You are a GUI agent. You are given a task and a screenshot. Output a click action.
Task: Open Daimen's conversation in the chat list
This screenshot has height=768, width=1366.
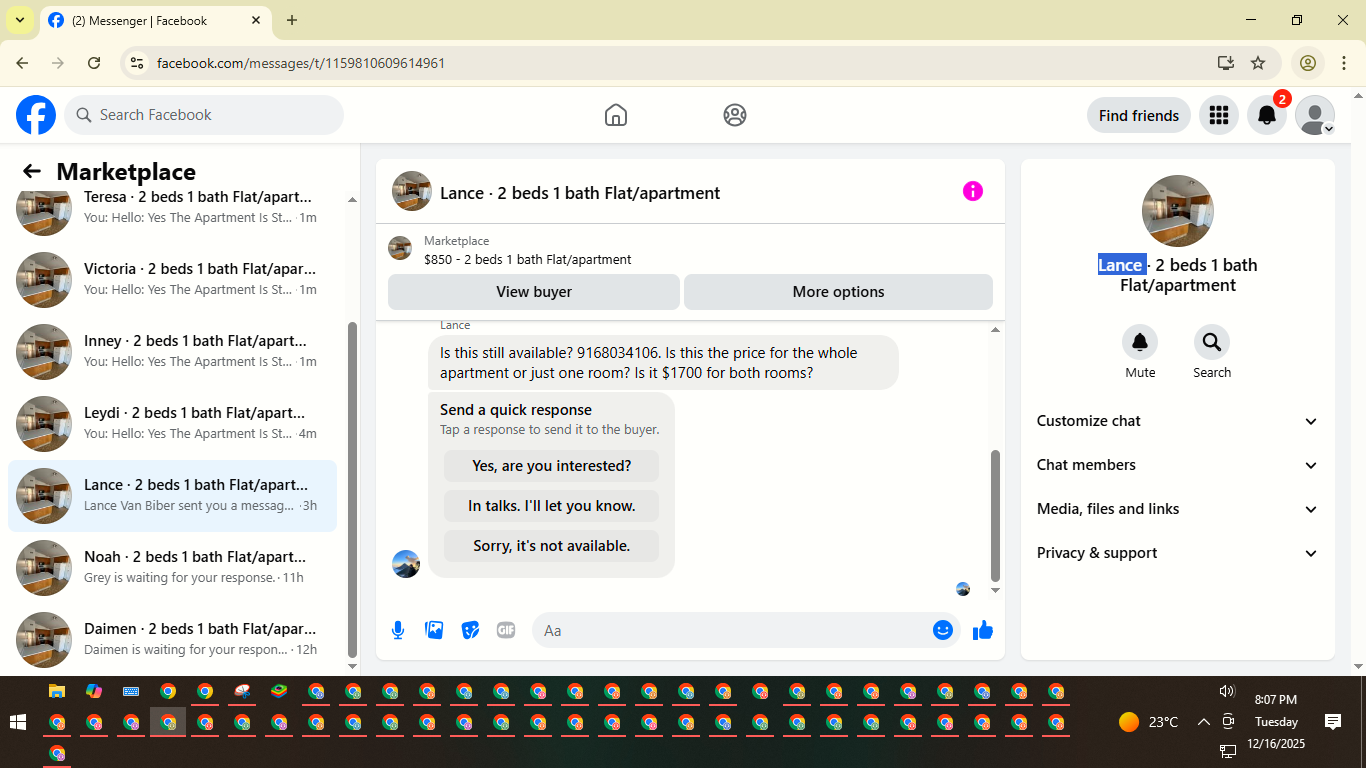(172, 640)
